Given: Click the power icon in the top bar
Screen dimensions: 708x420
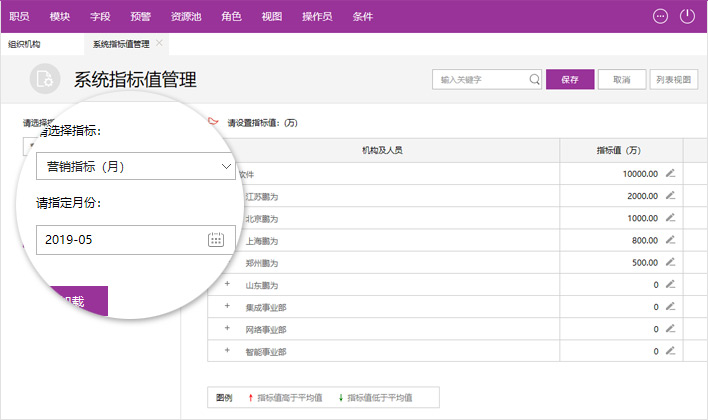Looking at the screenshot, I should click(x=687, y=16).
